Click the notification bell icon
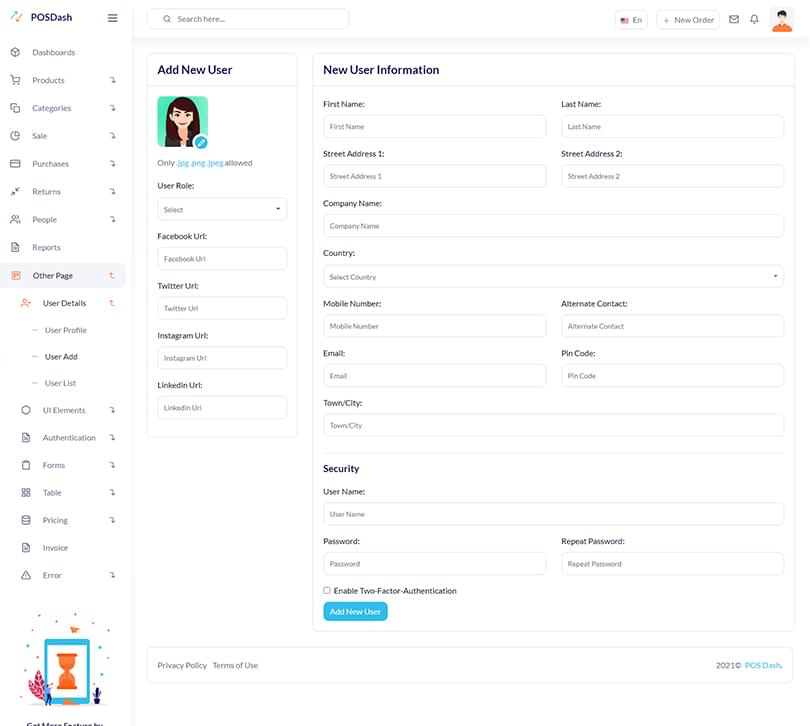 pos(754,19)
